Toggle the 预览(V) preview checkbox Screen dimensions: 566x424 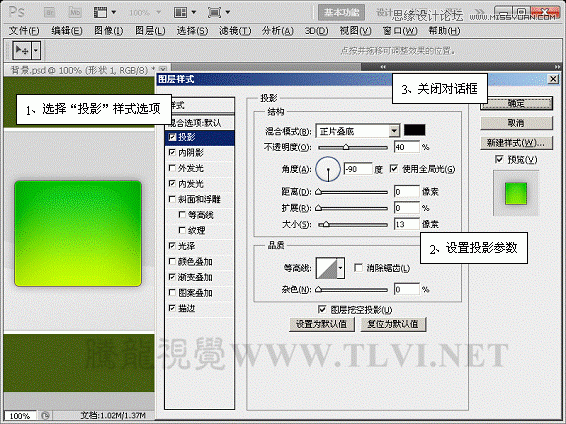click(x=499, y=159)
